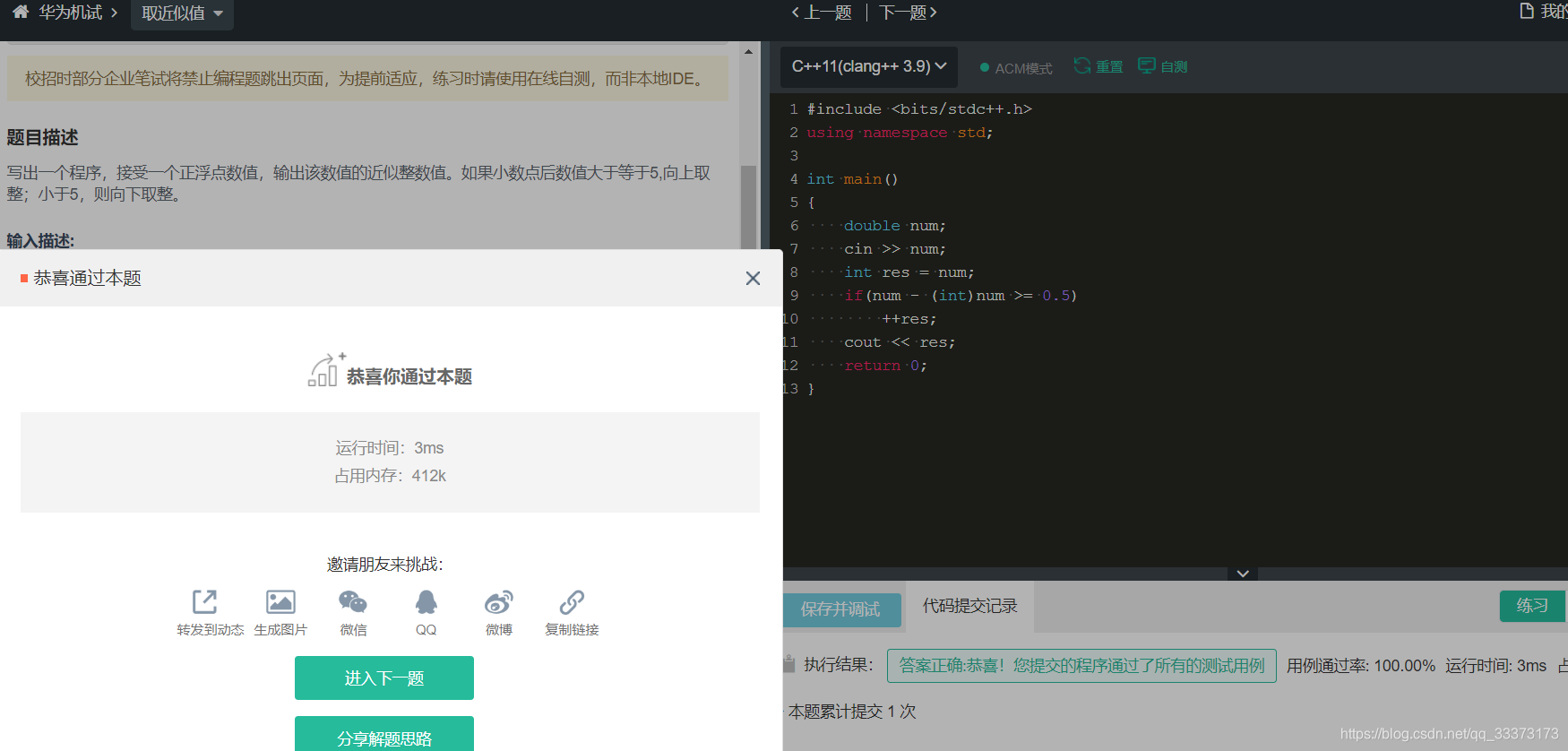Image resolution: width=1568 pixels, height=751 pixels.
Task: Click 用例通过率: 100.00% text
Action: tap(1361, 666)
